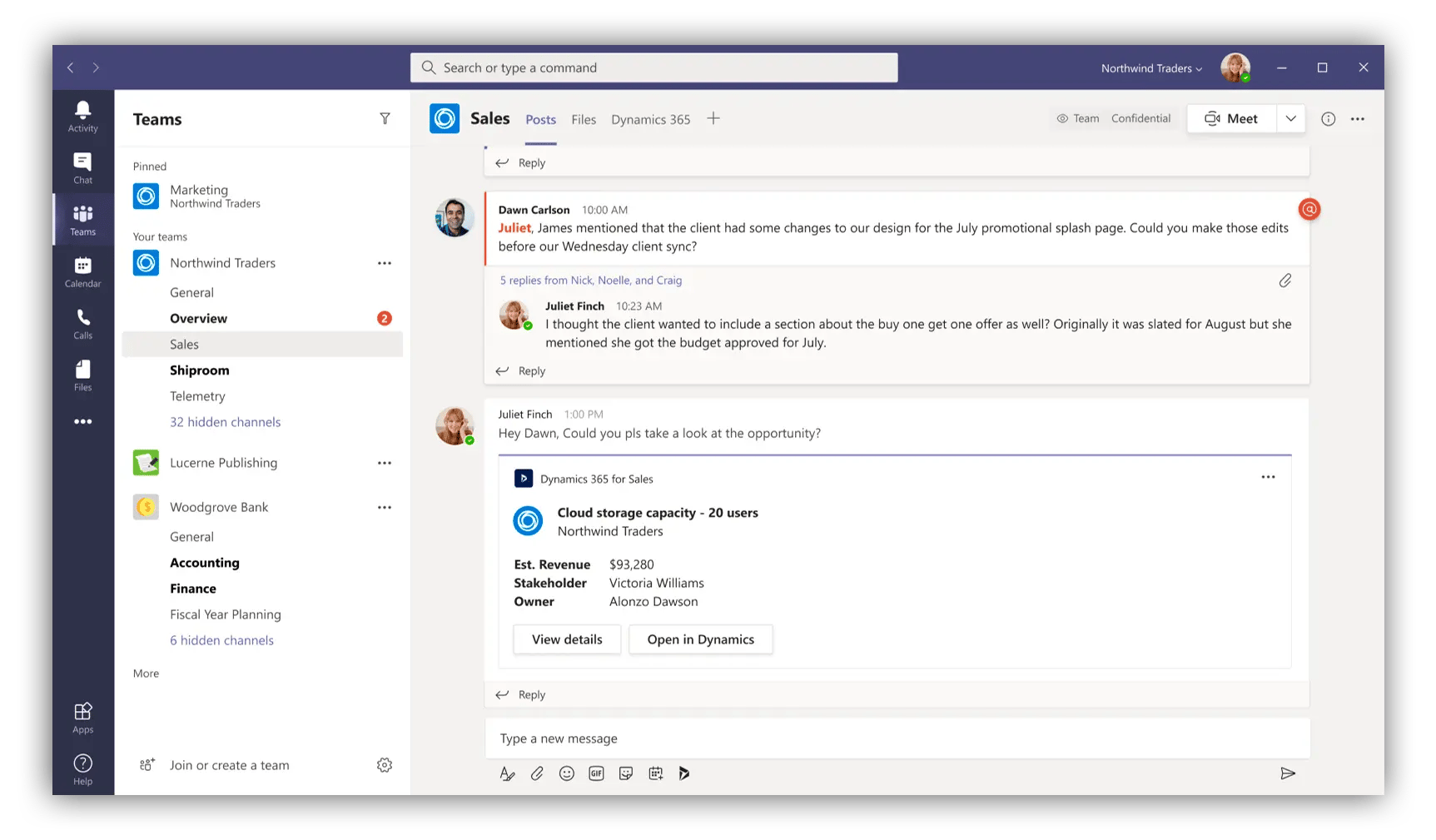Click the Team Confidential label
The width and height of the screenshot is (1436, 840).
[x=1114, y=119]
